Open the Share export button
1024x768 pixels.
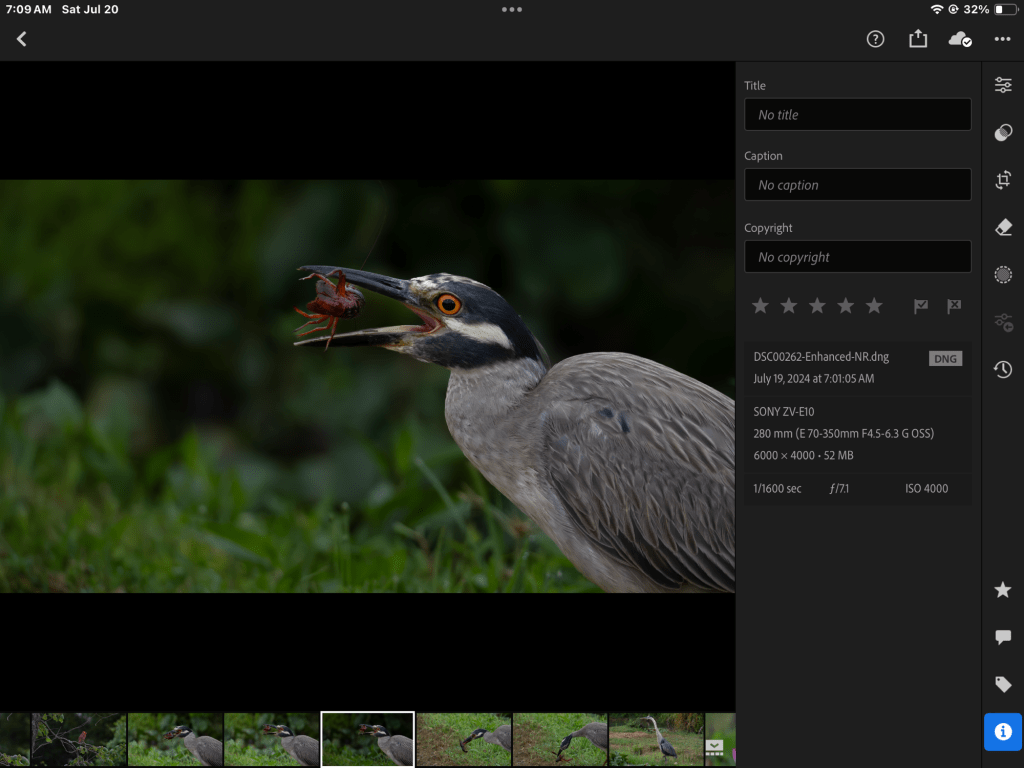(917, 39)
